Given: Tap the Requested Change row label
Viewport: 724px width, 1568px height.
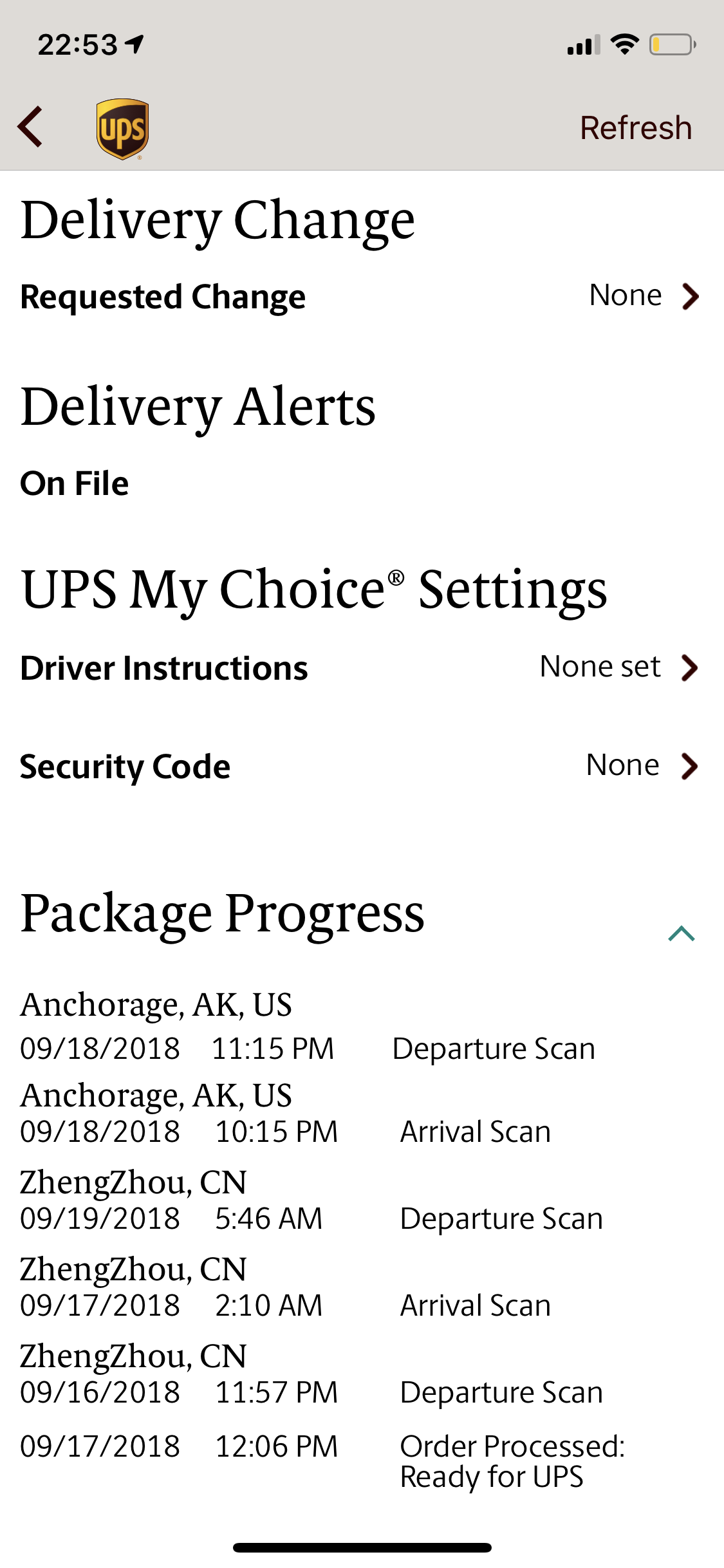Looking at the screenshot, I should 163,297.
